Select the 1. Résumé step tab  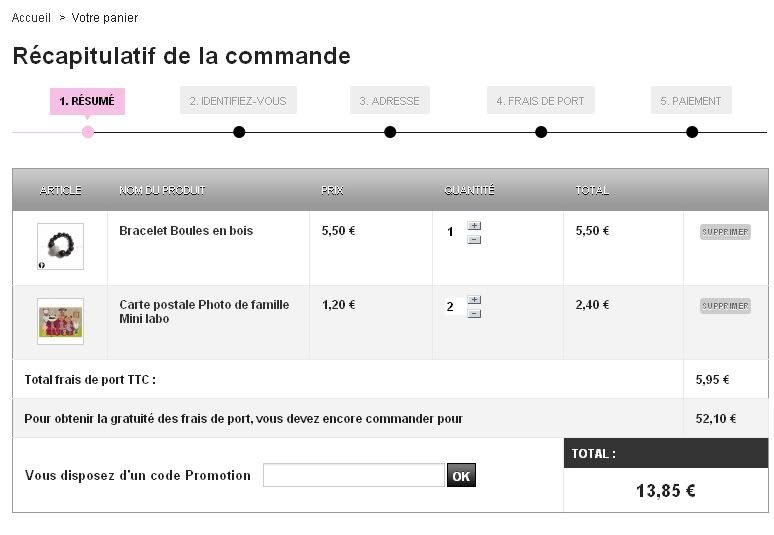[x=87, y=101]
